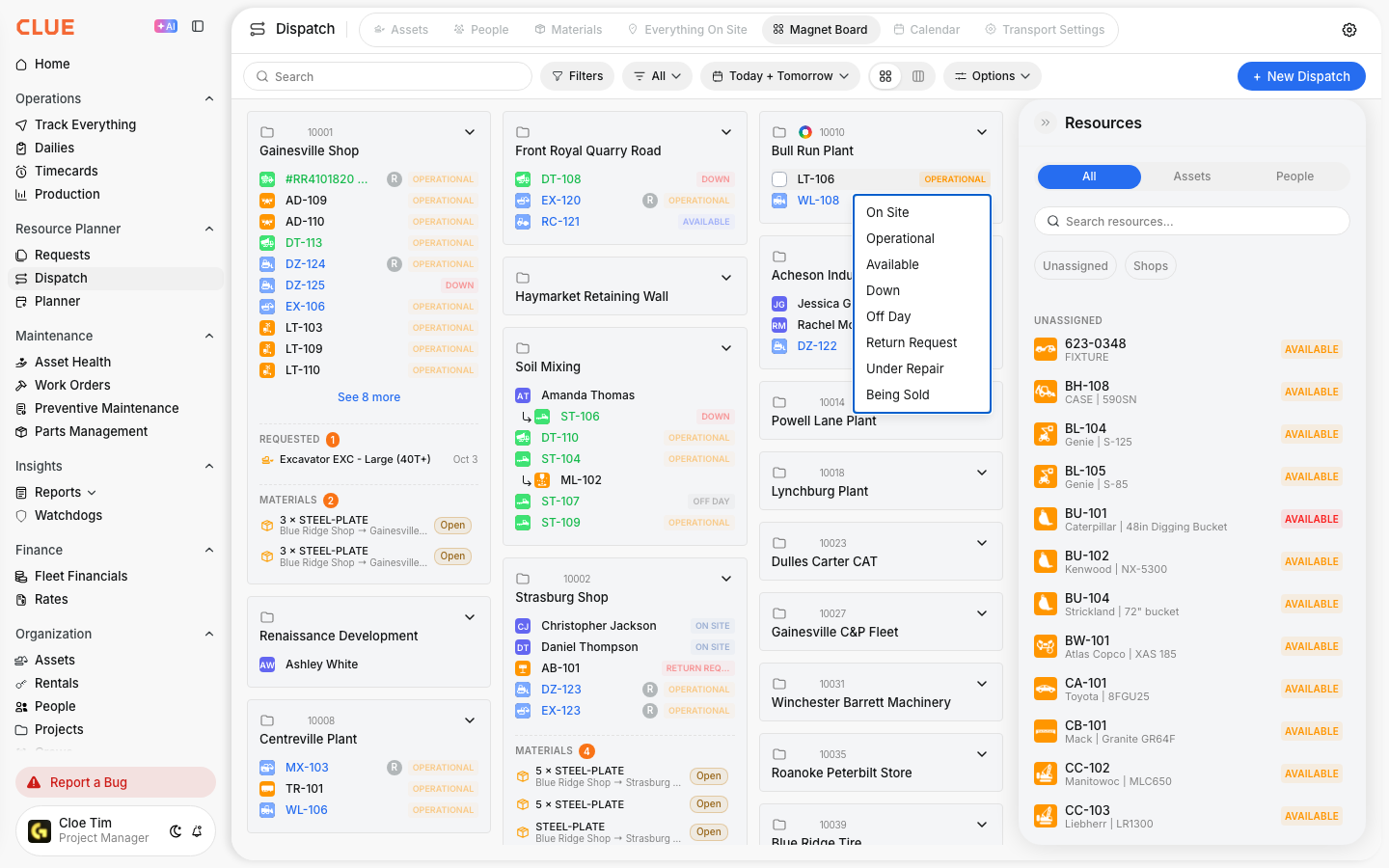Click the BL-104 boom lift icon

pos(1046,434)
